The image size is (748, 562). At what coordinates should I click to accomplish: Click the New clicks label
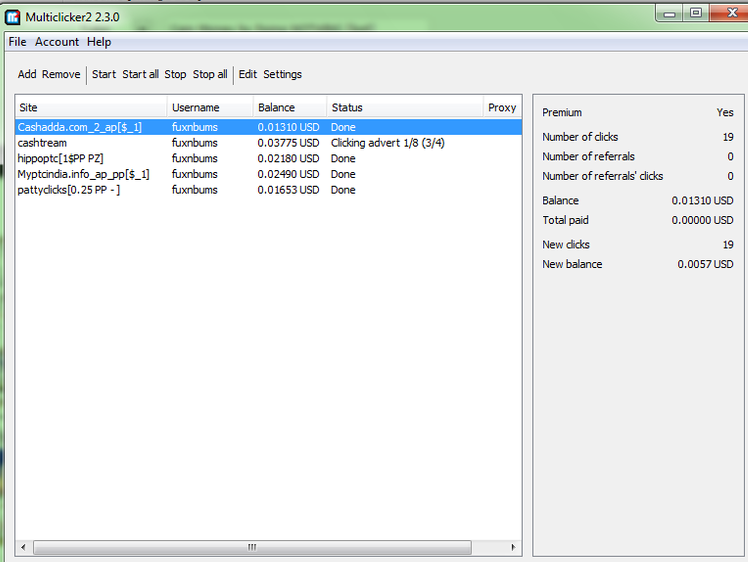(x=566, y=245)
